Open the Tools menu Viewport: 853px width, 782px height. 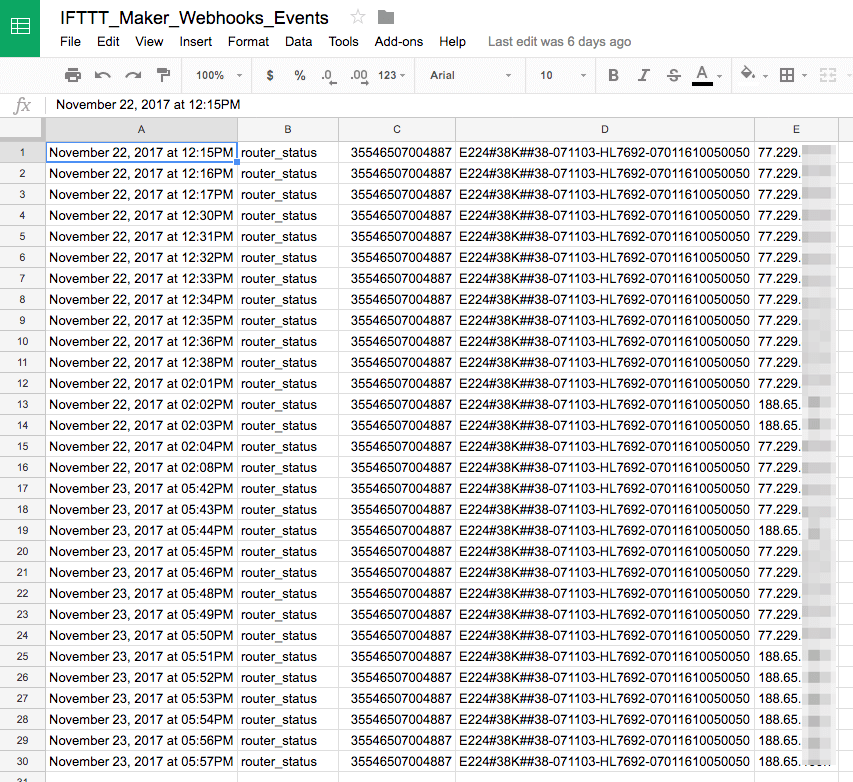pos(343,42)
